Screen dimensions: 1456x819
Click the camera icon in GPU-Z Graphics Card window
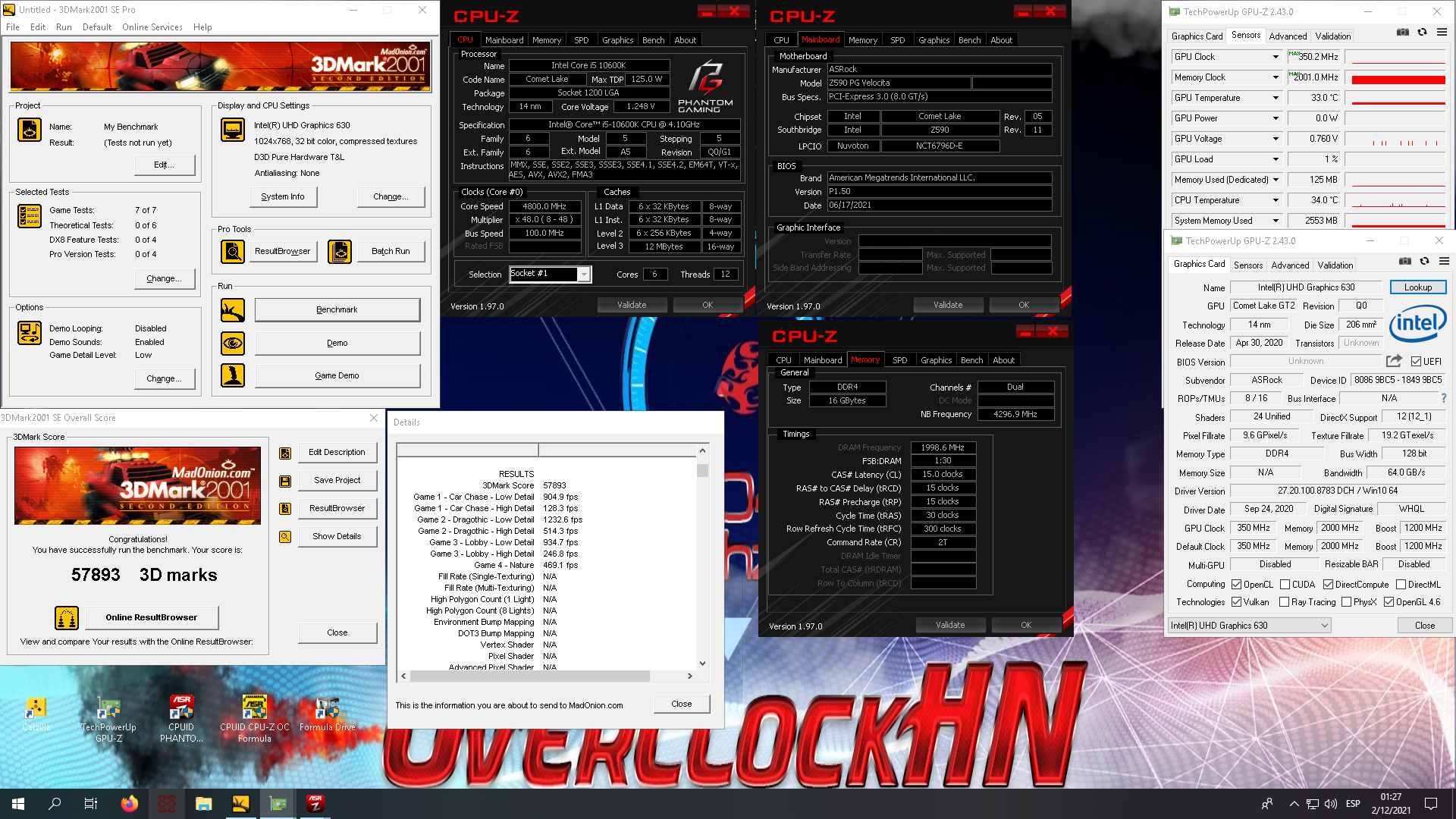[x=1405, y=262]
